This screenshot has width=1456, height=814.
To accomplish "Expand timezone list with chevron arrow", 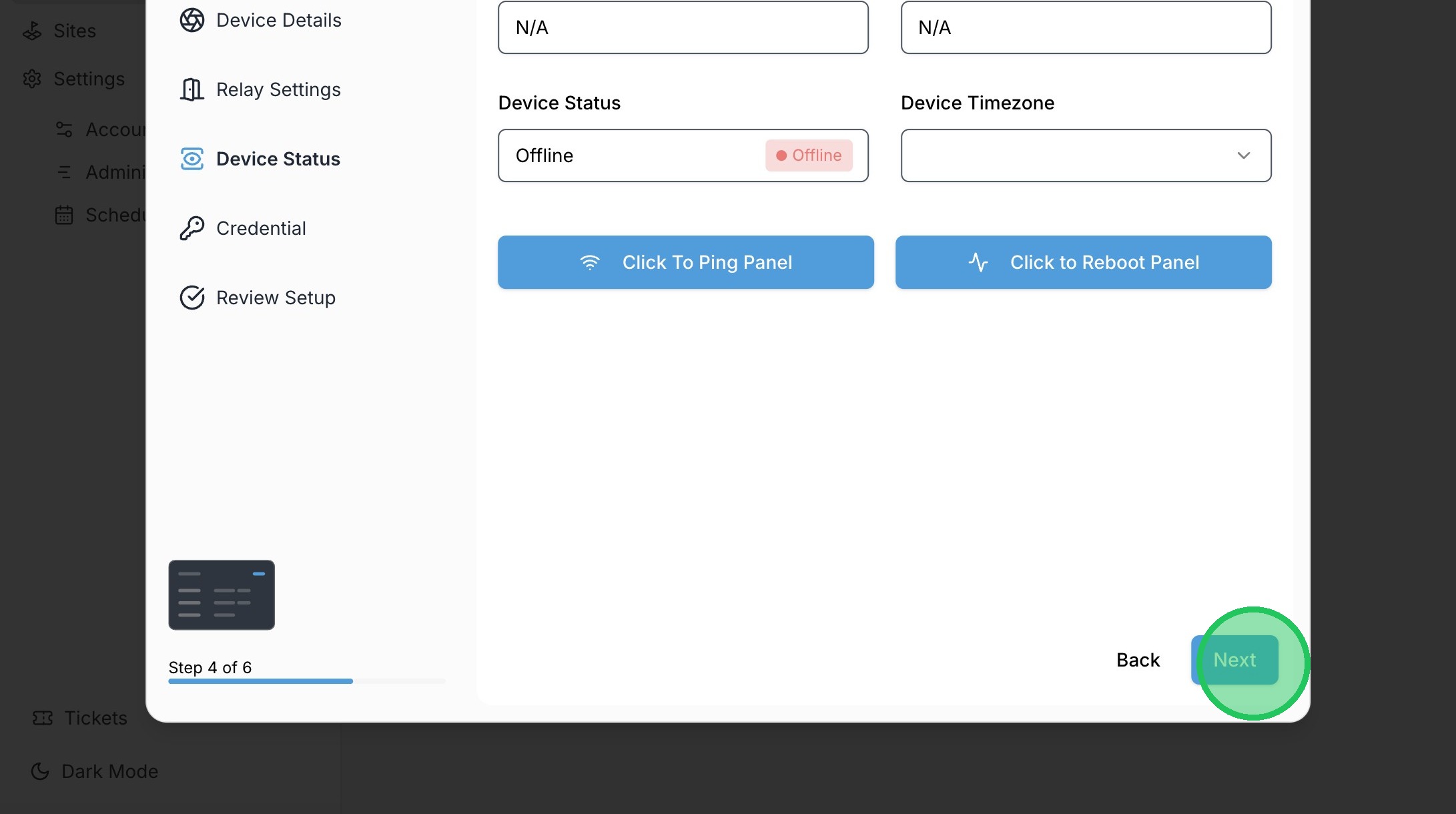I will 1243,155.
